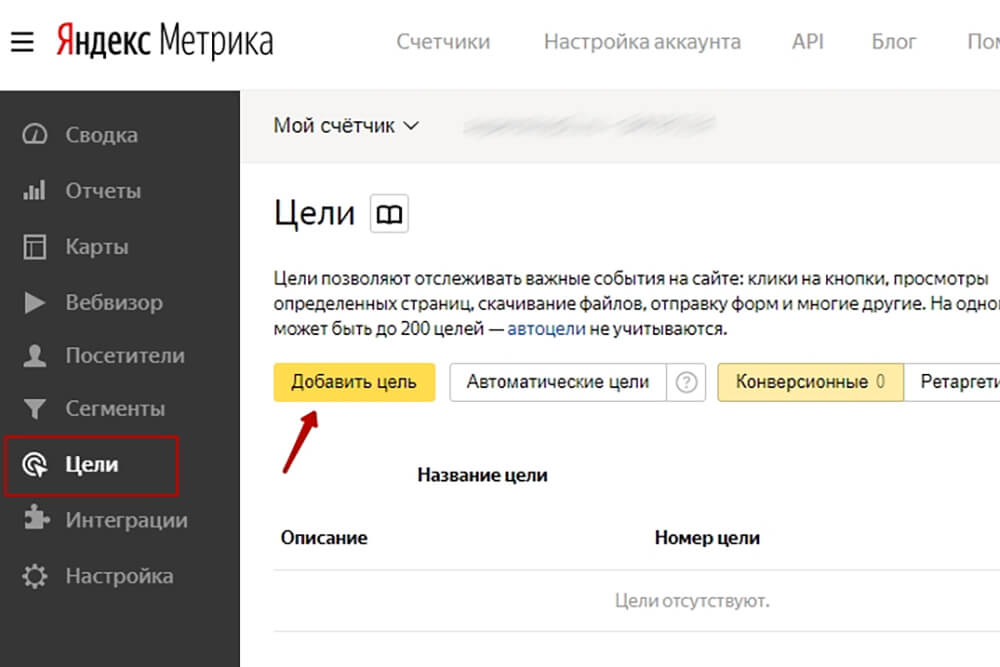Click the Настройка gear icon
Screen dimensions: 1000x667
coord(34,576)
